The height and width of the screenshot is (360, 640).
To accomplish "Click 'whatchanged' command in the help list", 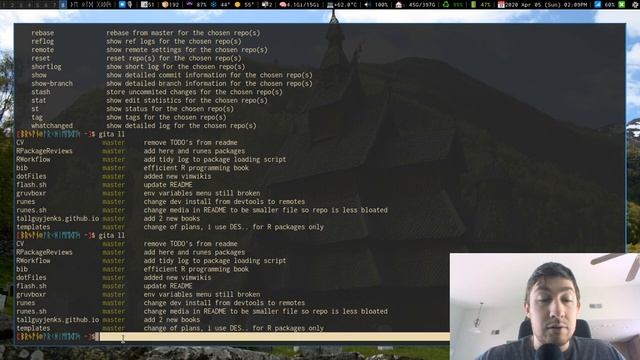I will [x=52, y=126].
